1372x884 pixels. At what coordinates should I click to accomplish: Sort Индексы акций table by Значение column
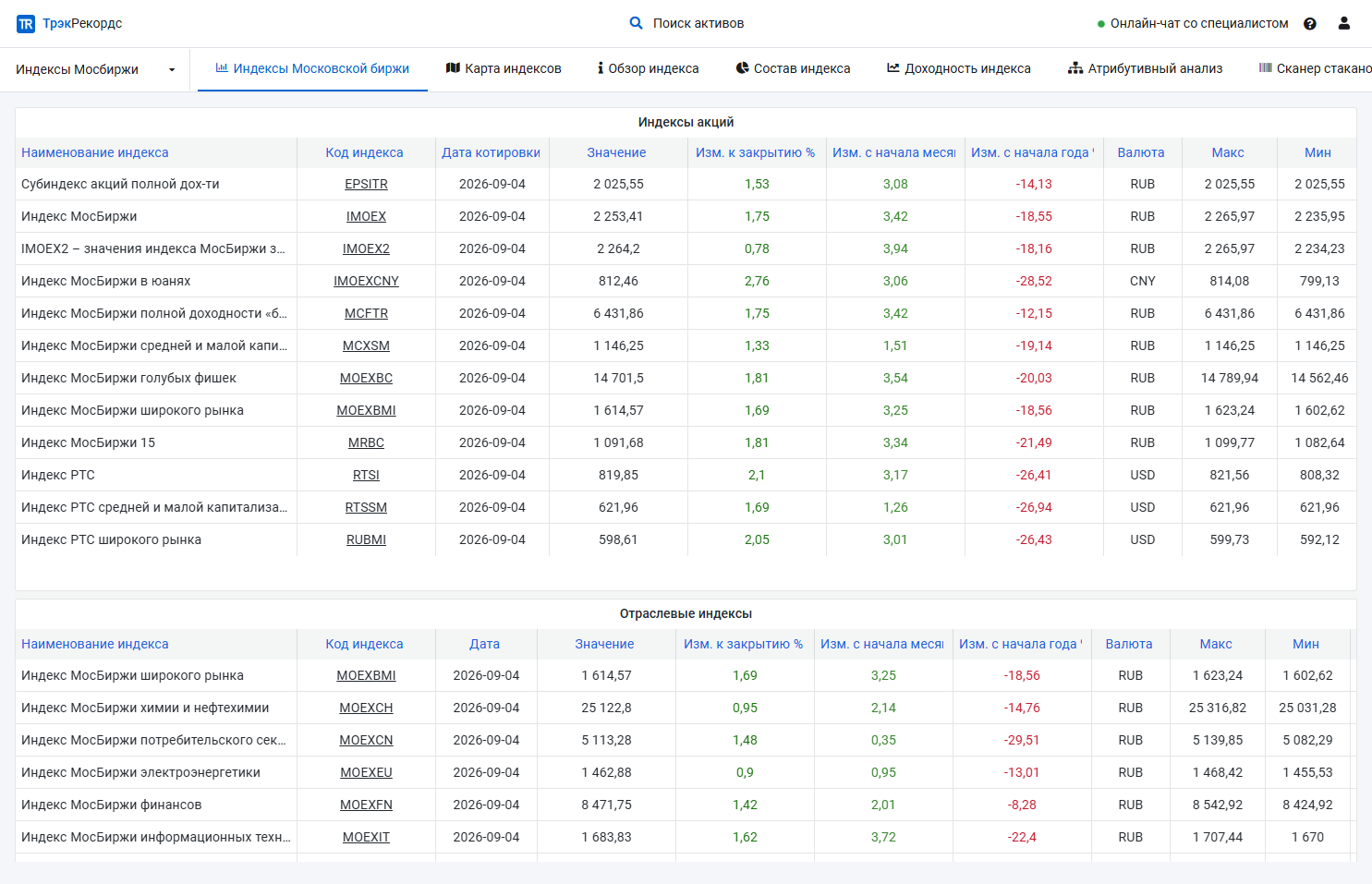[x=616, y=152]
